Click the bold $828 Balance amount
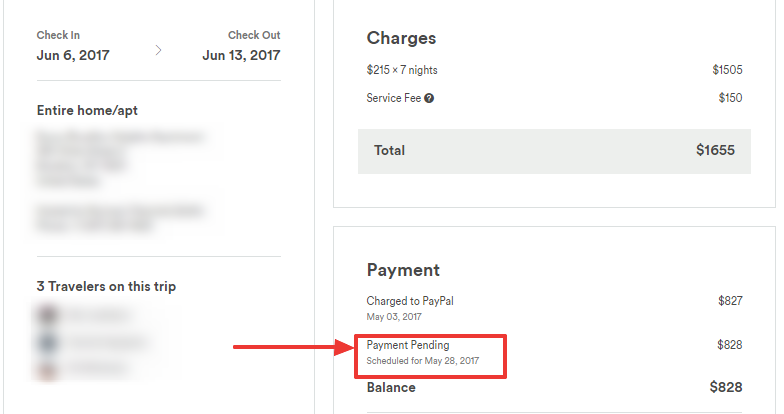The height and width of the screenshot is (414, 784). click(x=726, y=387)
